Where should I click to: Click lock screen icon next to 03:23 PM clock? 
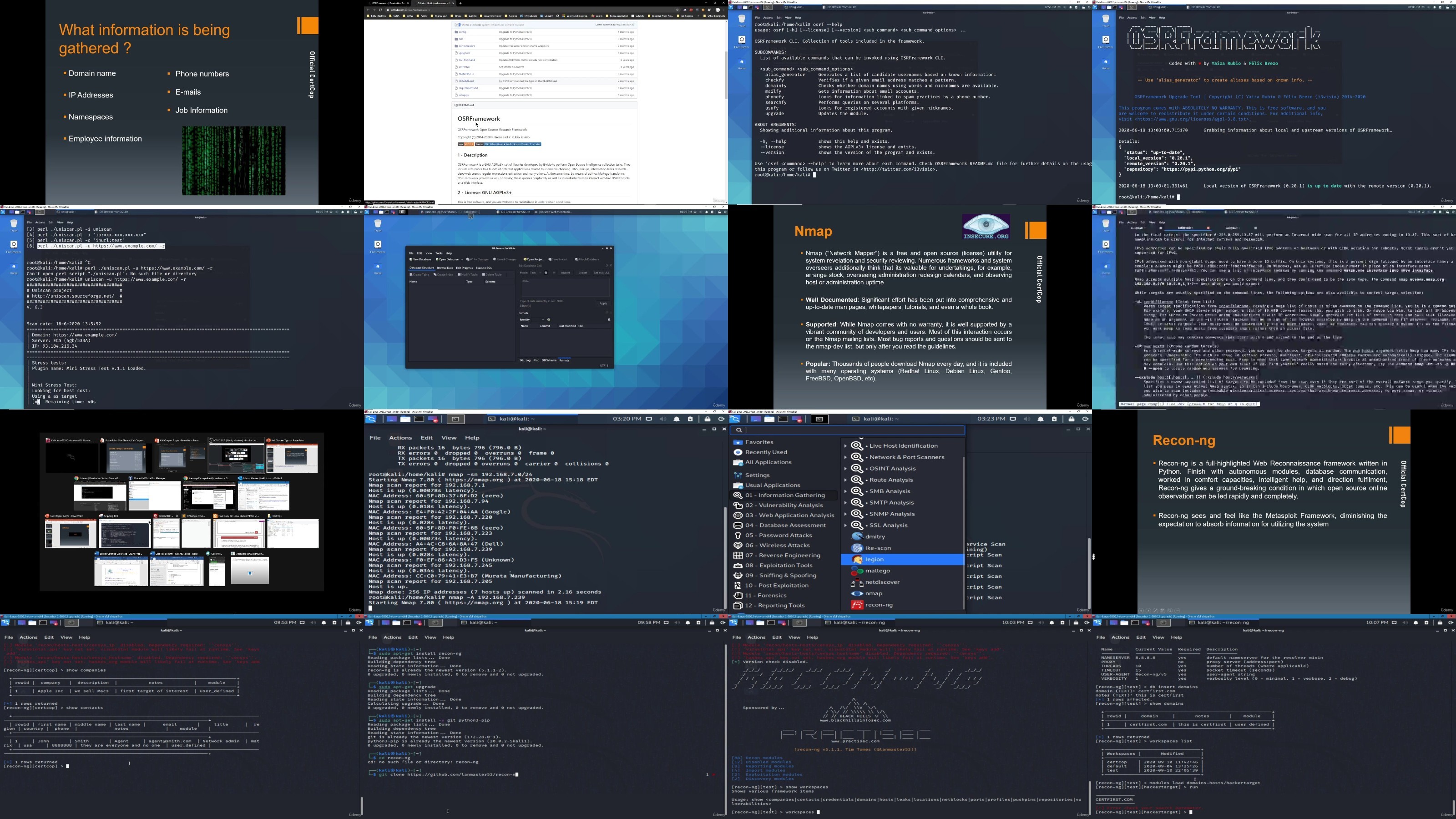pyautogui.click(x=1071, y=419)
